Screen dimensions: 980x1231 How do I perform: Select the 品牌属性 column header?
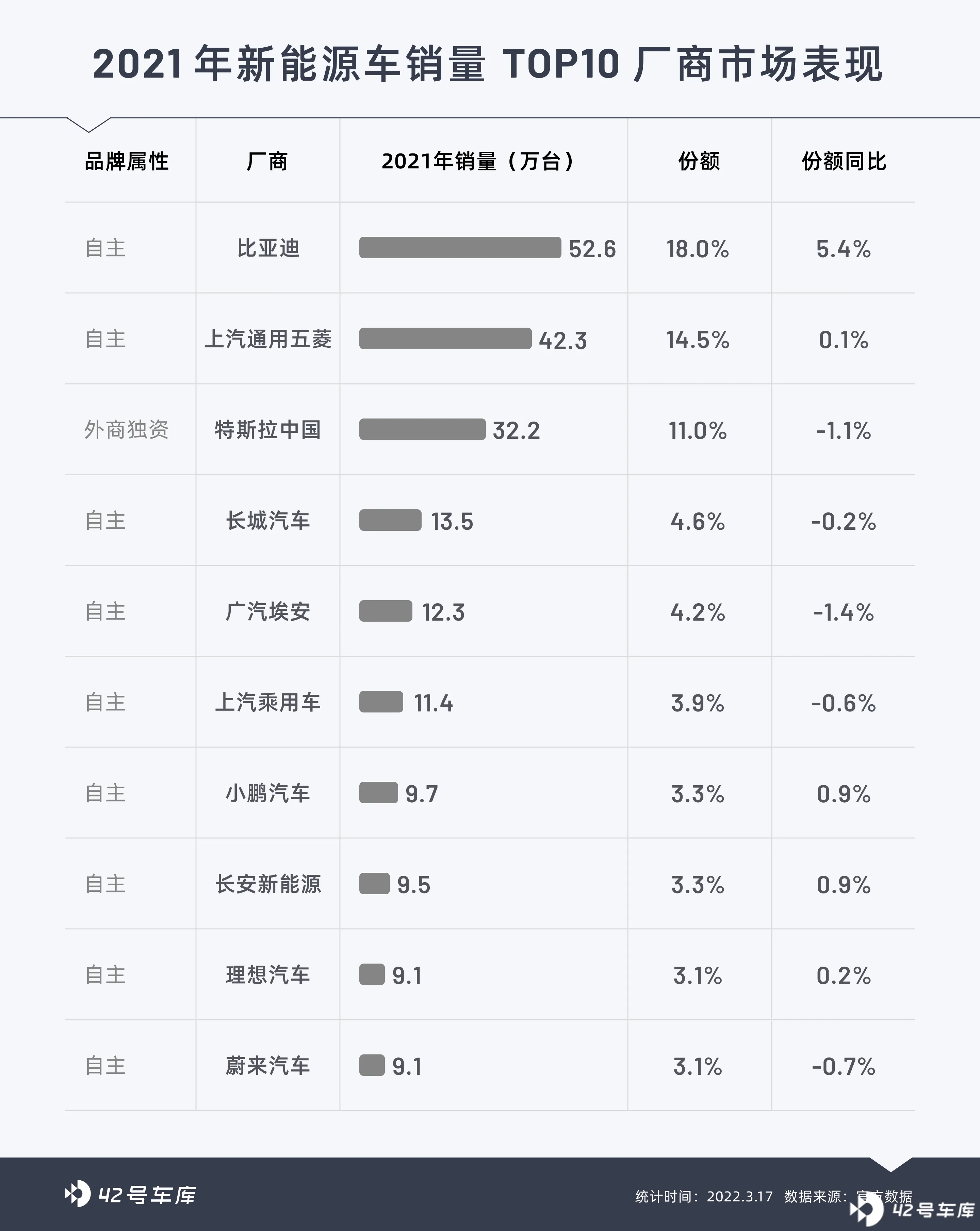(x=127, y=162)
